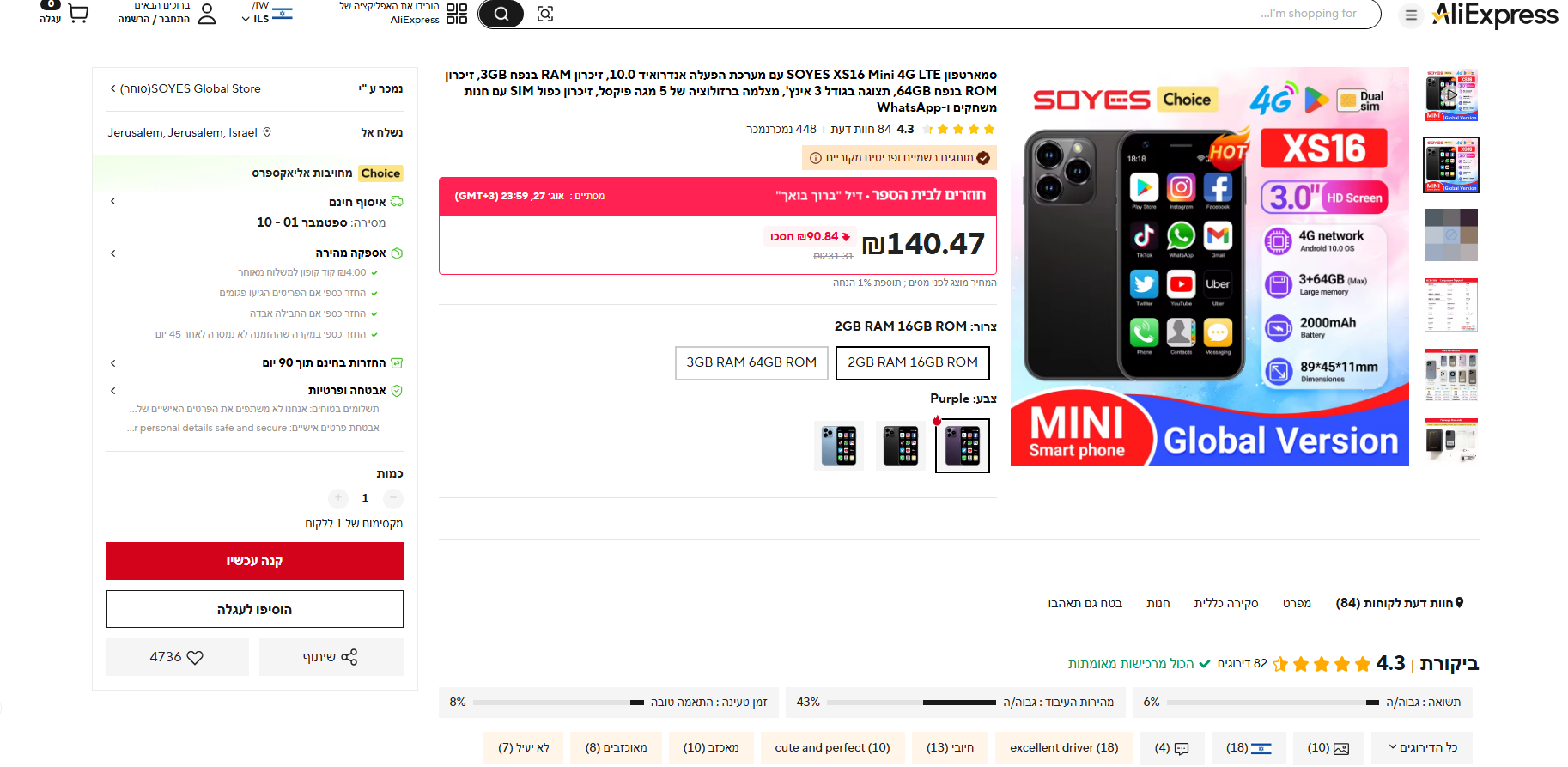Screen dimensions: 1568x767
Task: Decrease quantity with the minus button
Action: coord(392,498)
